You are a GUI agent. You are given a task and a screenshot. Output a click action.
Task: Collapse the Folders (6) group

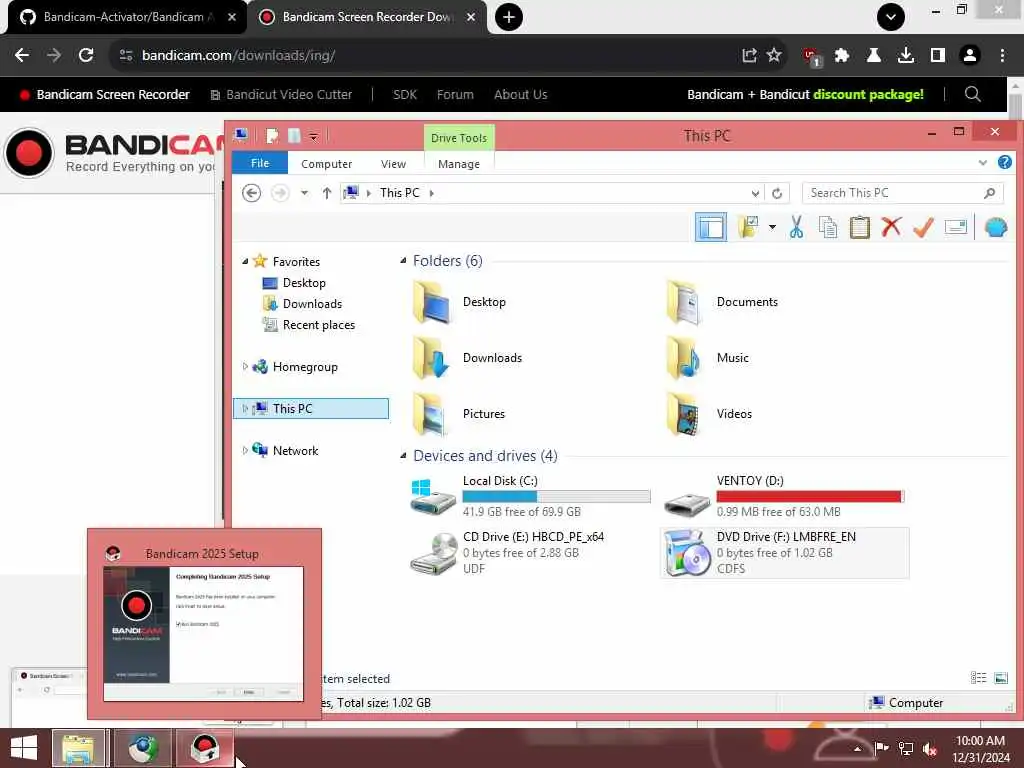404,261
